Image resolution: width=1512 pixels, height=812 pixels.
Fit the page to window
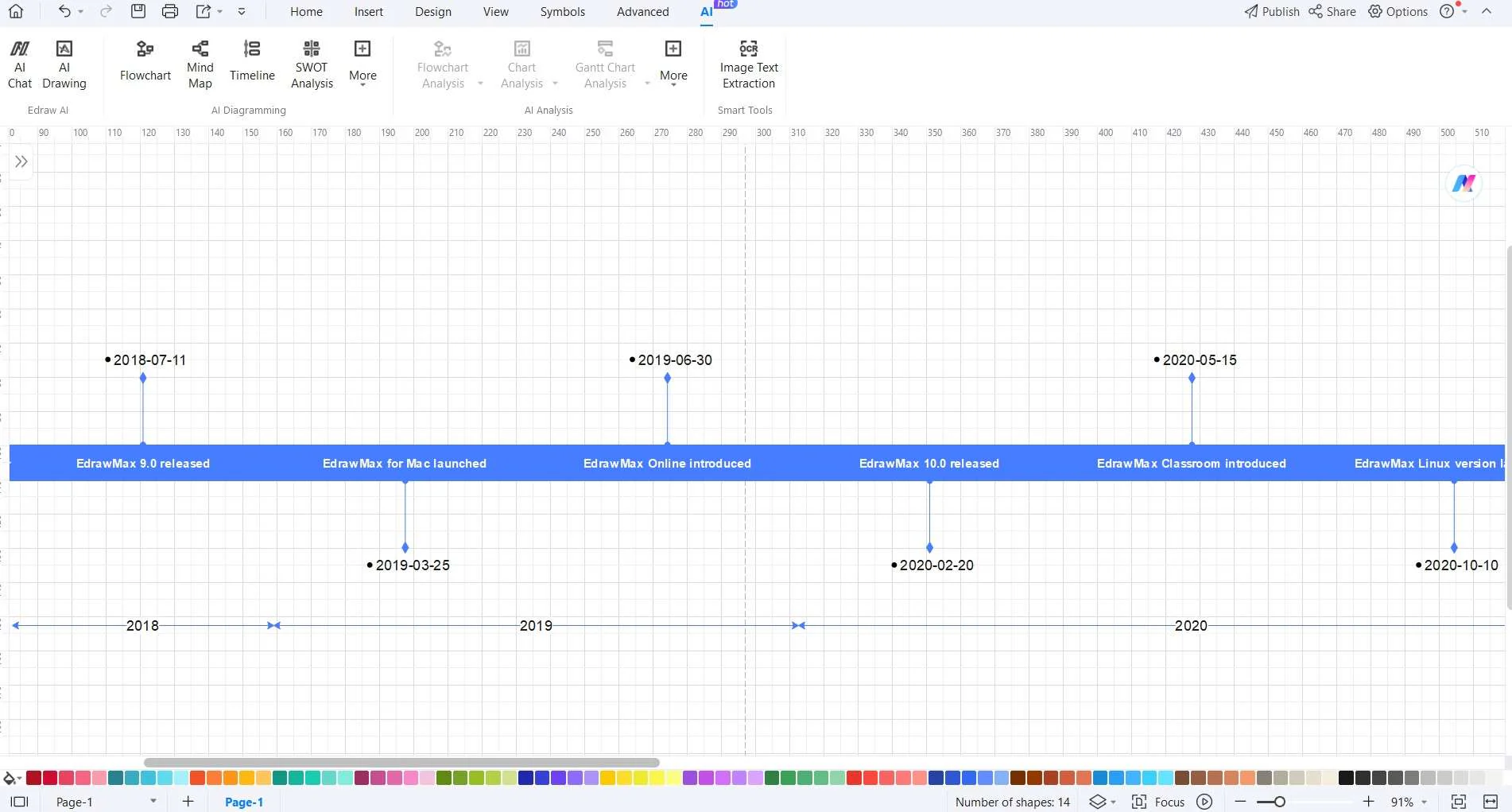click(x=1459, y=802)
